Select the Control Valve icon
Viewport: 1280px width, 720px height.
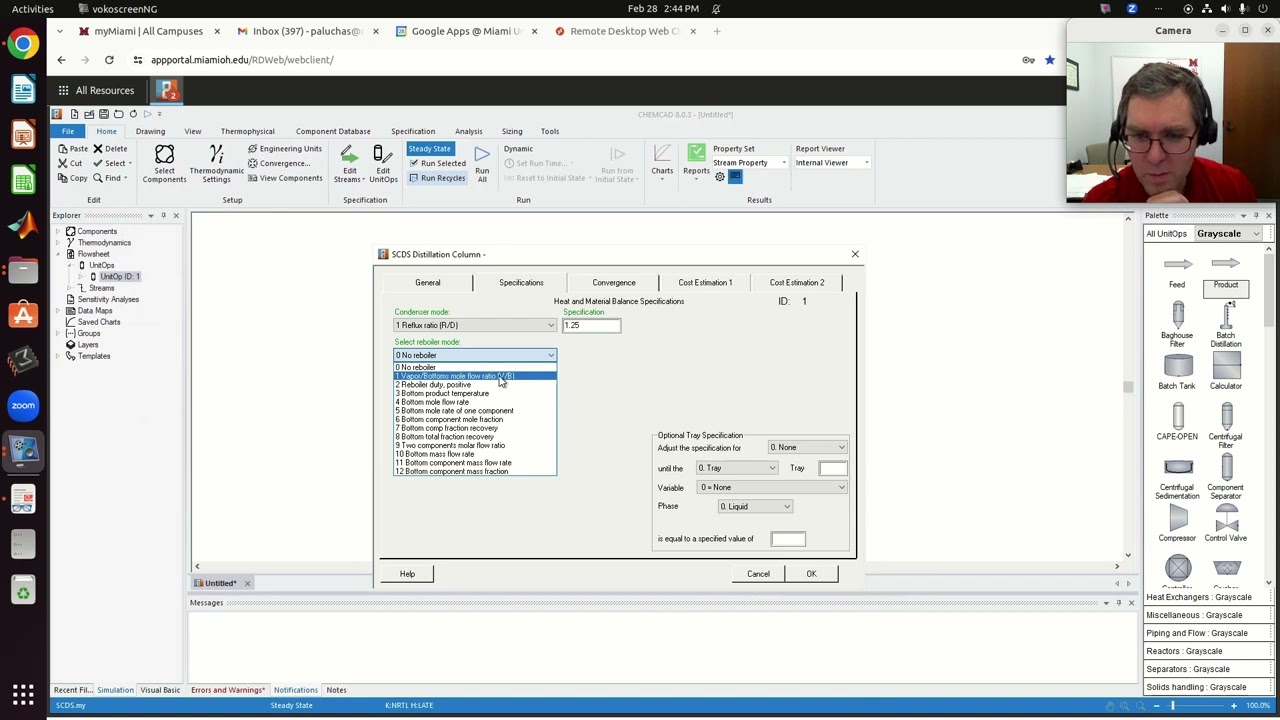(x=1226, y=518)
